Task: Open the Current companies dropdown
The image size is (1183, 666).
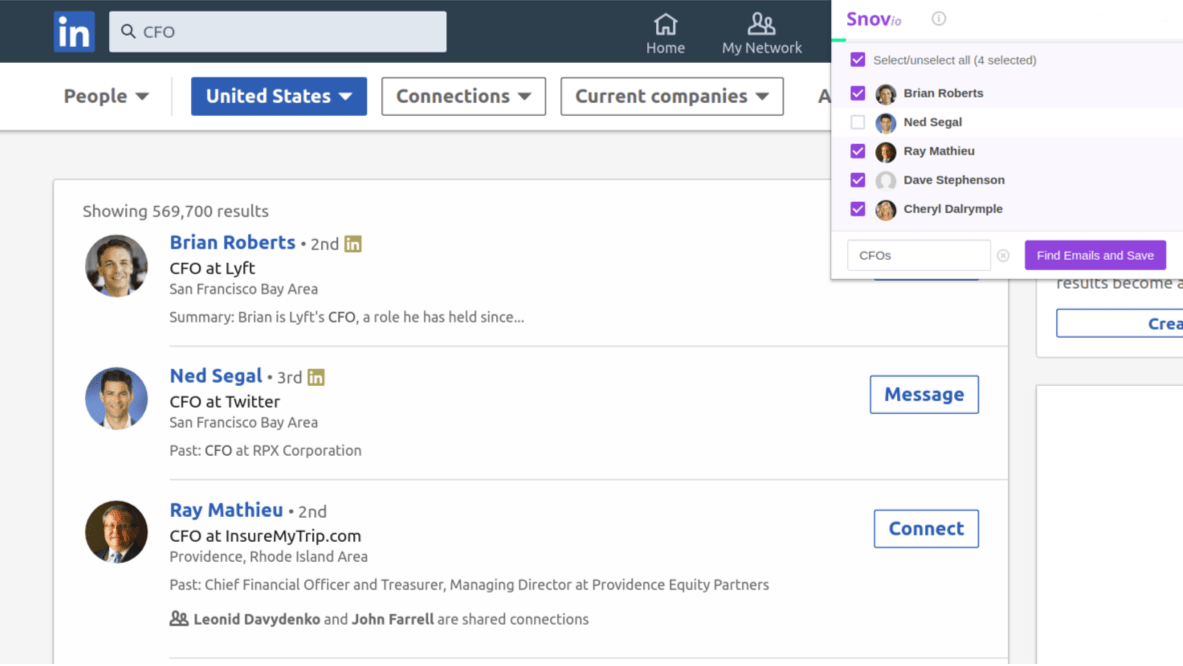Action: tap(671, 96)
